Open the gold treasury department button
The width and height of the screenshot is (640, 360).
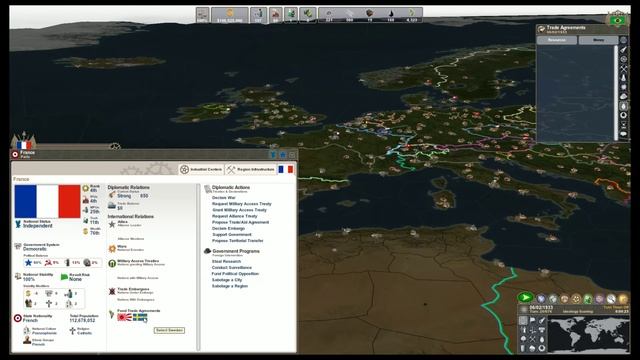coord(623,299)
